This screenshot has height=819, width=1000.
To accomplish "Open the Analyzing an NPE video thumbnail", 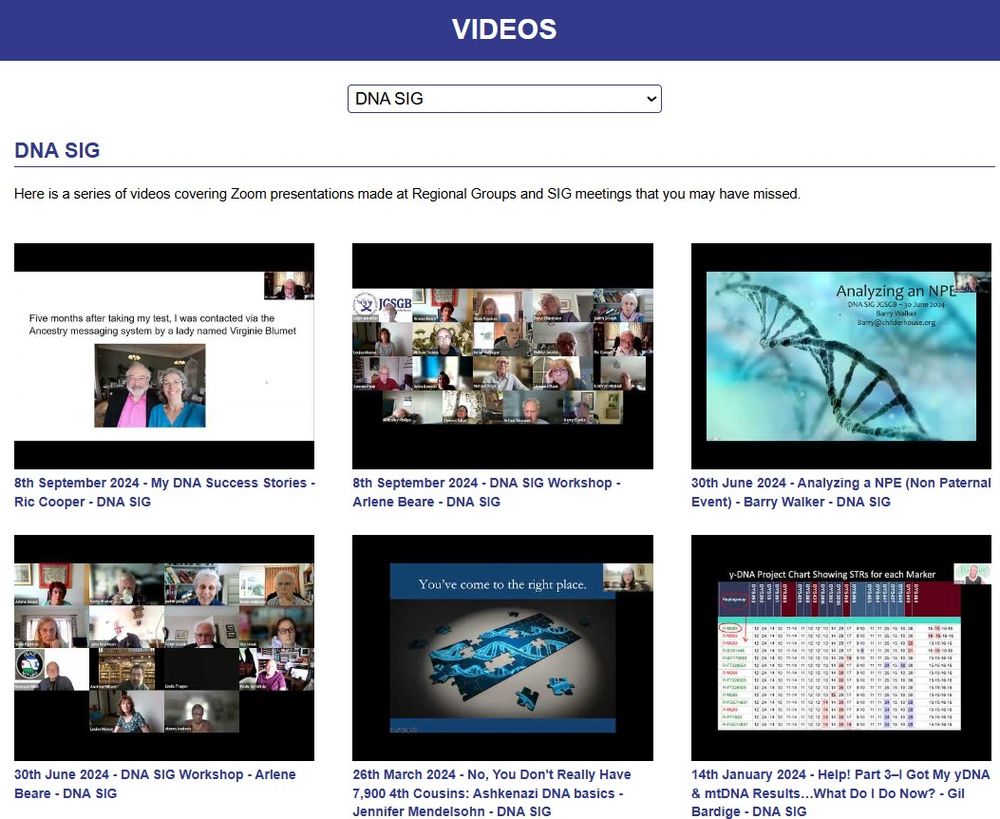I will (x=841, y=356).
